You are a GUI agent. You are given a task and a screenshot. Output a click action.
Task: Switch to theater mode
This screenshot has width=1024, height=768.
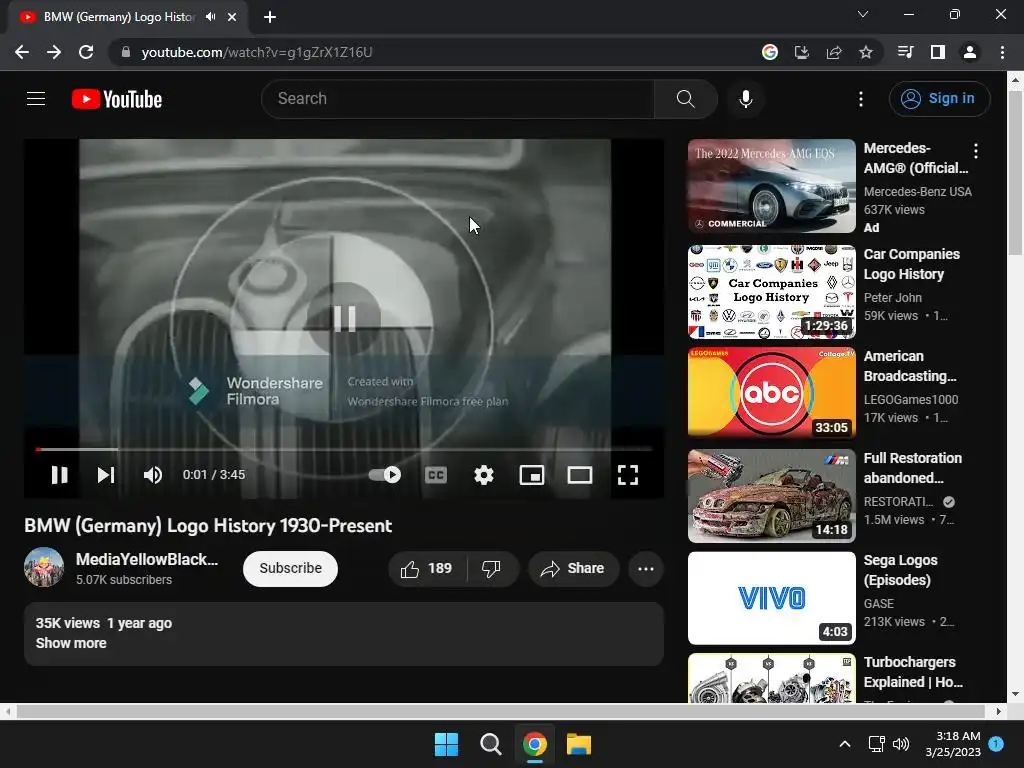pos(580,475)
